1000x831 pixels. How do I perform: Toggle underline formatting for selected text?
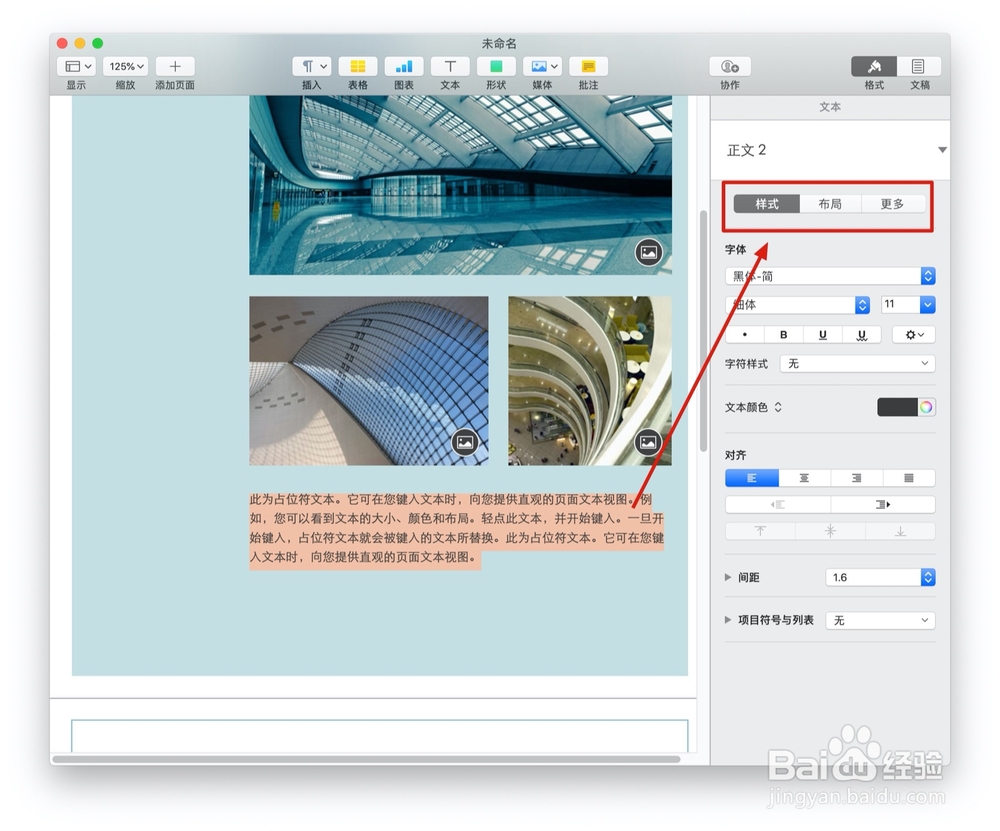pyautogui.click(x=823, y=334)
